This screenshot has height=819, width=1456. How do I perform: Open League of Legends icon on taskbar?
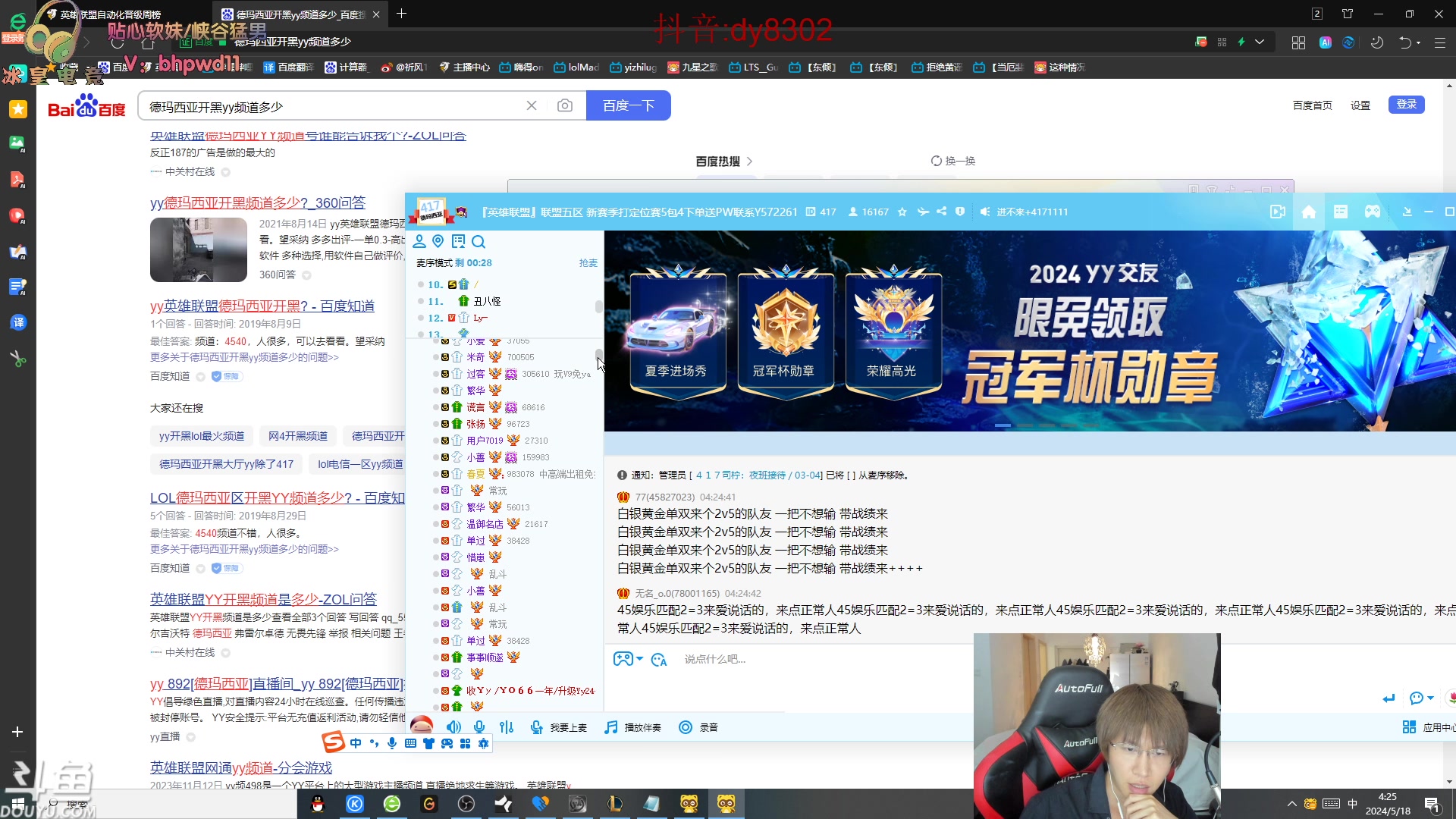click(615, 804)
